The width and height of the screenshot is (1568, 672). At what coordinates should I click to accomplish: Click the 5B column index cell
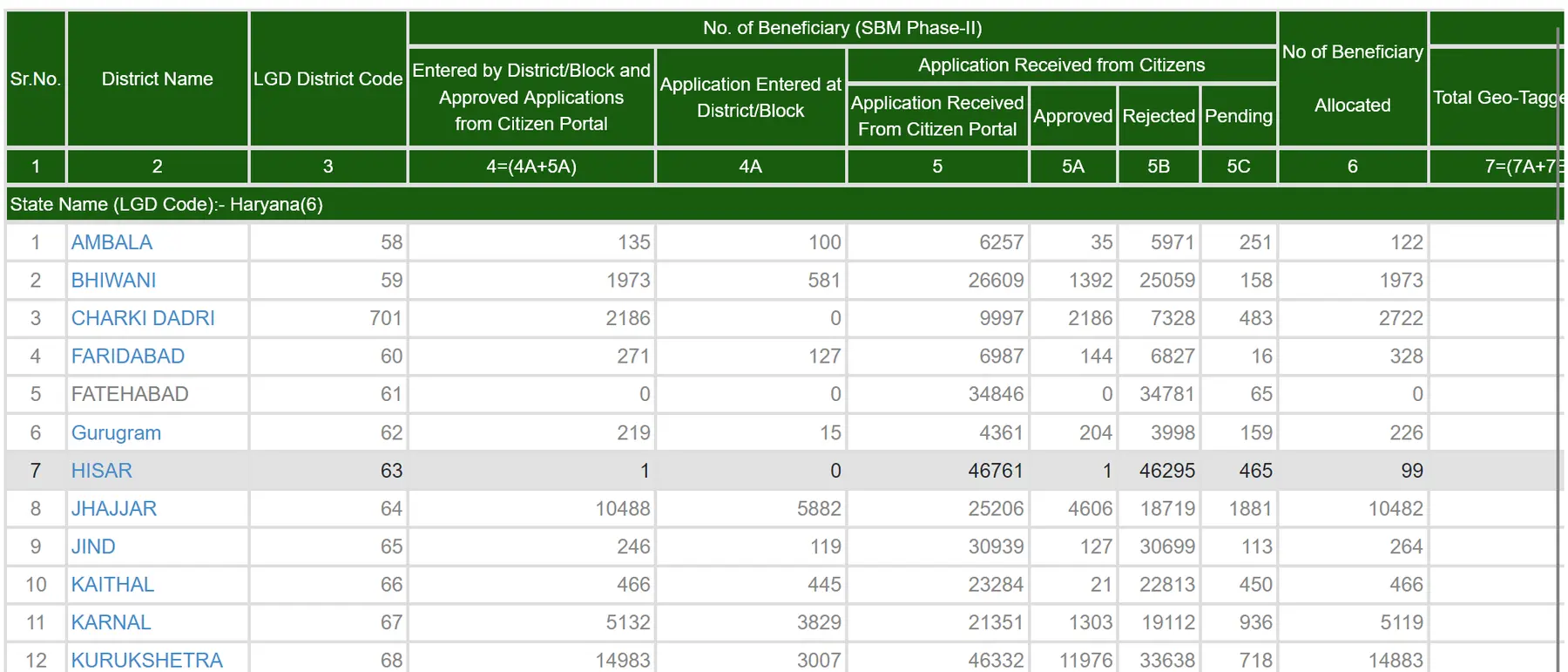(1159, 166)
